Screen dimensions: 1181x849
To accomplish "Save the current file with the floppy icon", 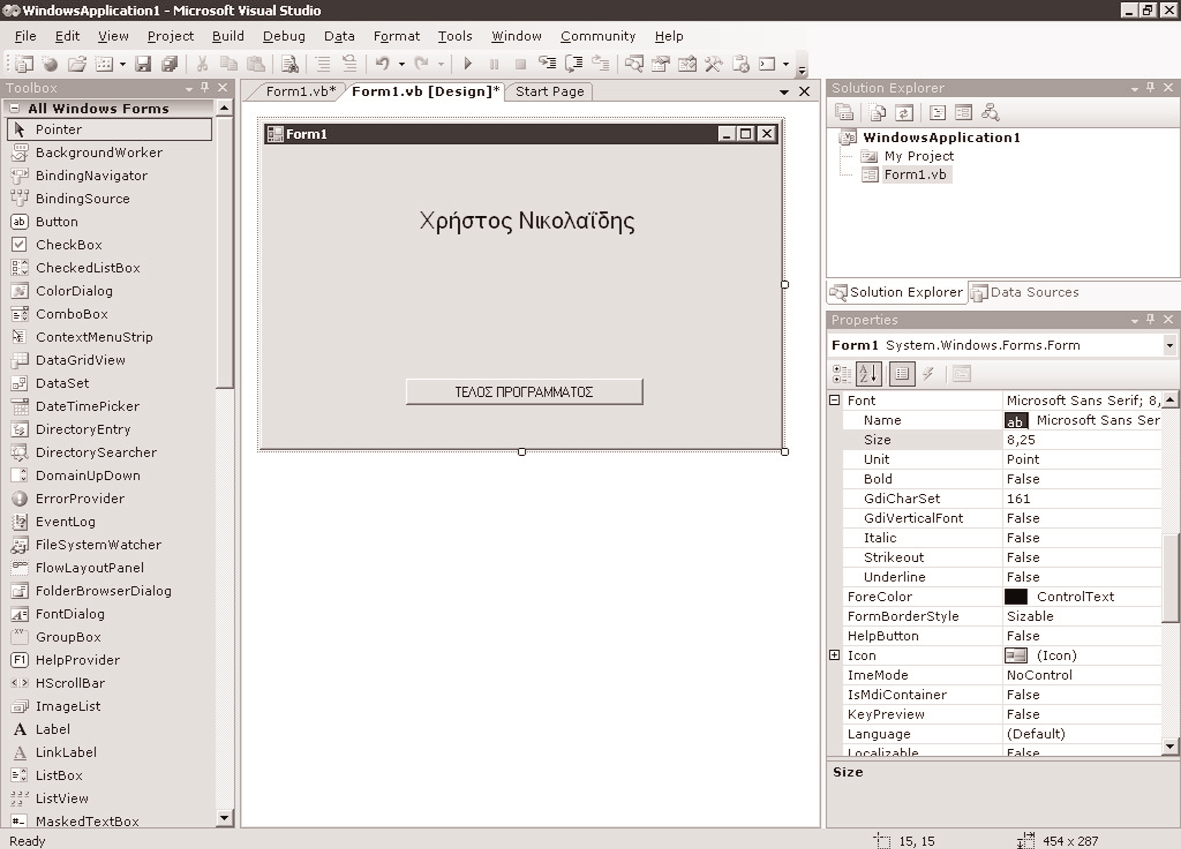I will [143, 64].
